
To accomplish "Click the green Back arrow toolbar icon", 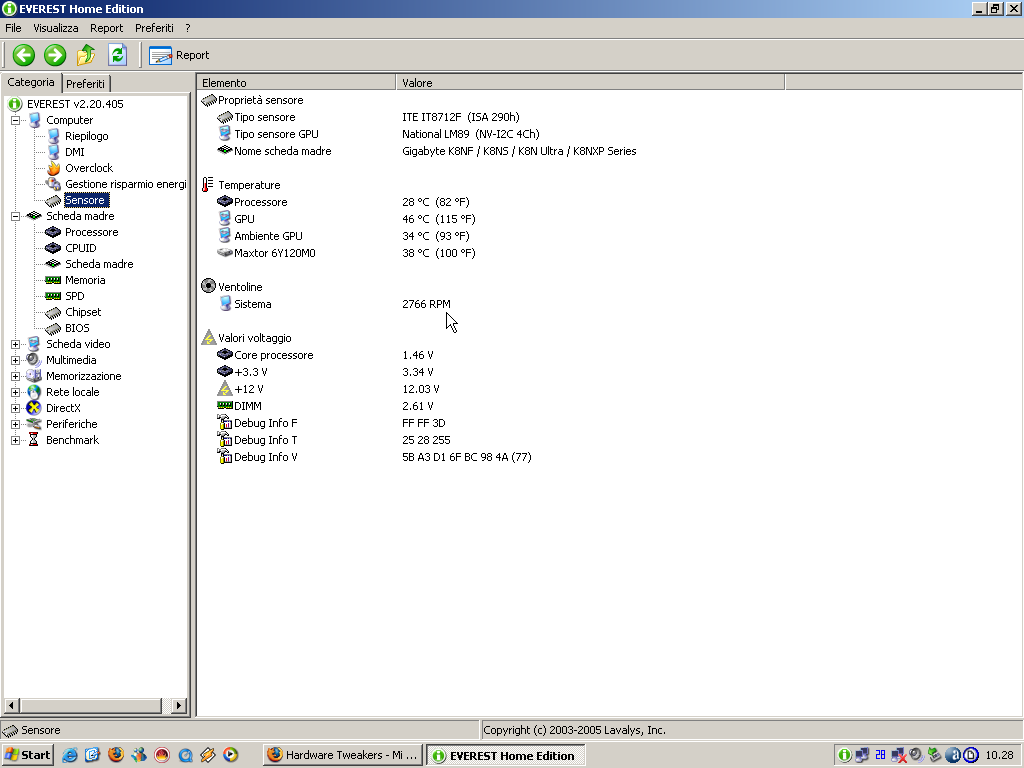I will (24, 55).
